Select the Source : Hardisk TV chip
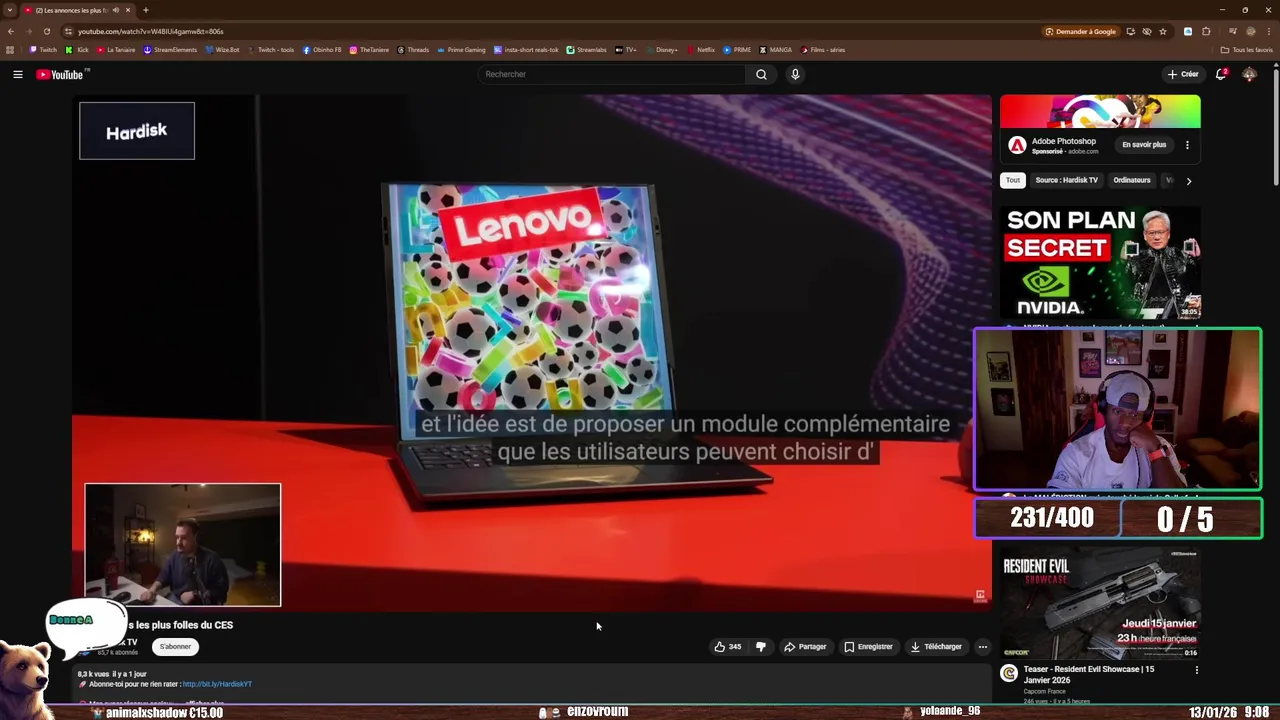 (x=1066, y=180)
